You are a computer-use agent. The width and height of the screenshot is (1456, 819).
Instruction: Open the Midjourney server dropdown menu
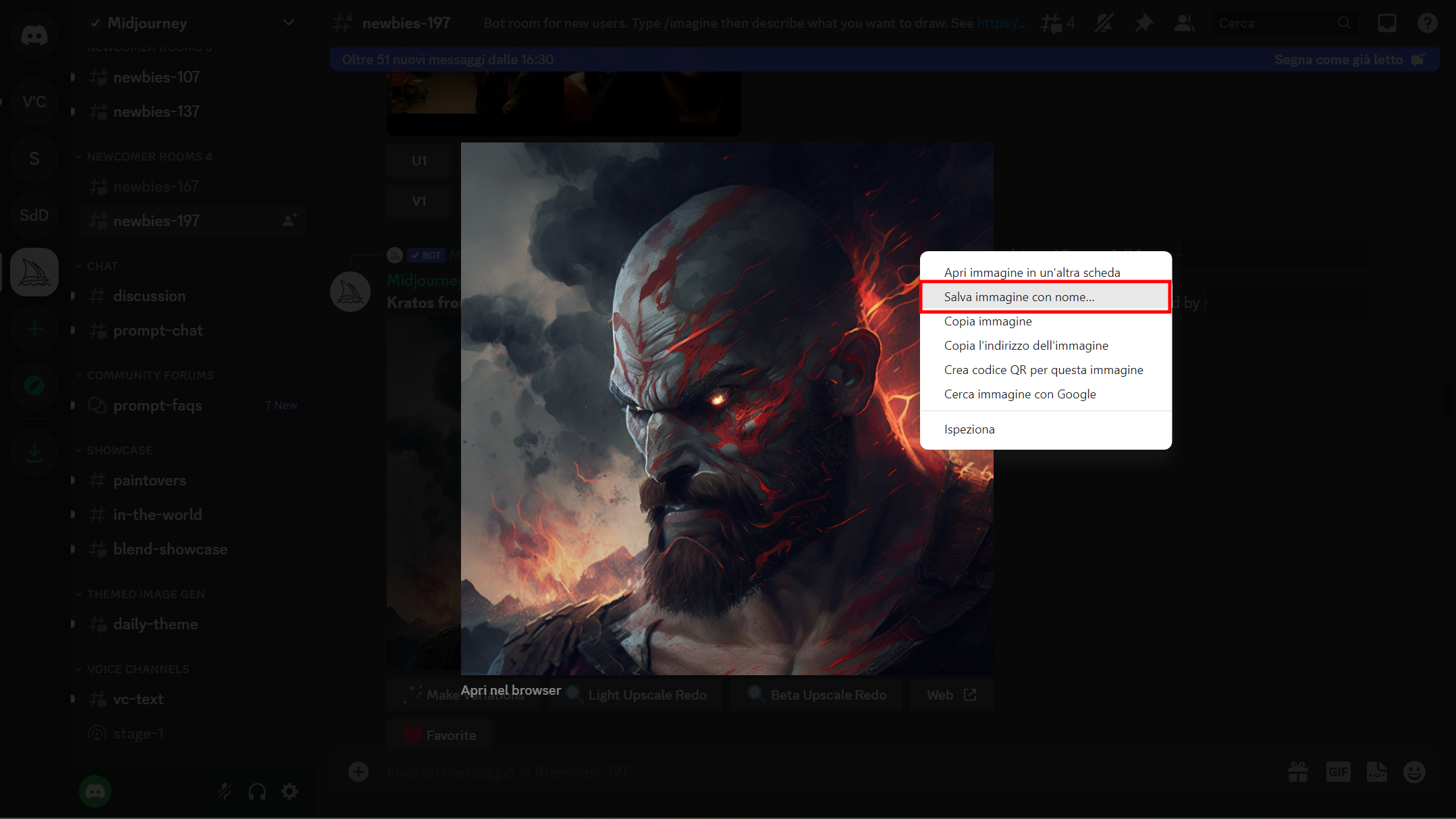point(288,23)
